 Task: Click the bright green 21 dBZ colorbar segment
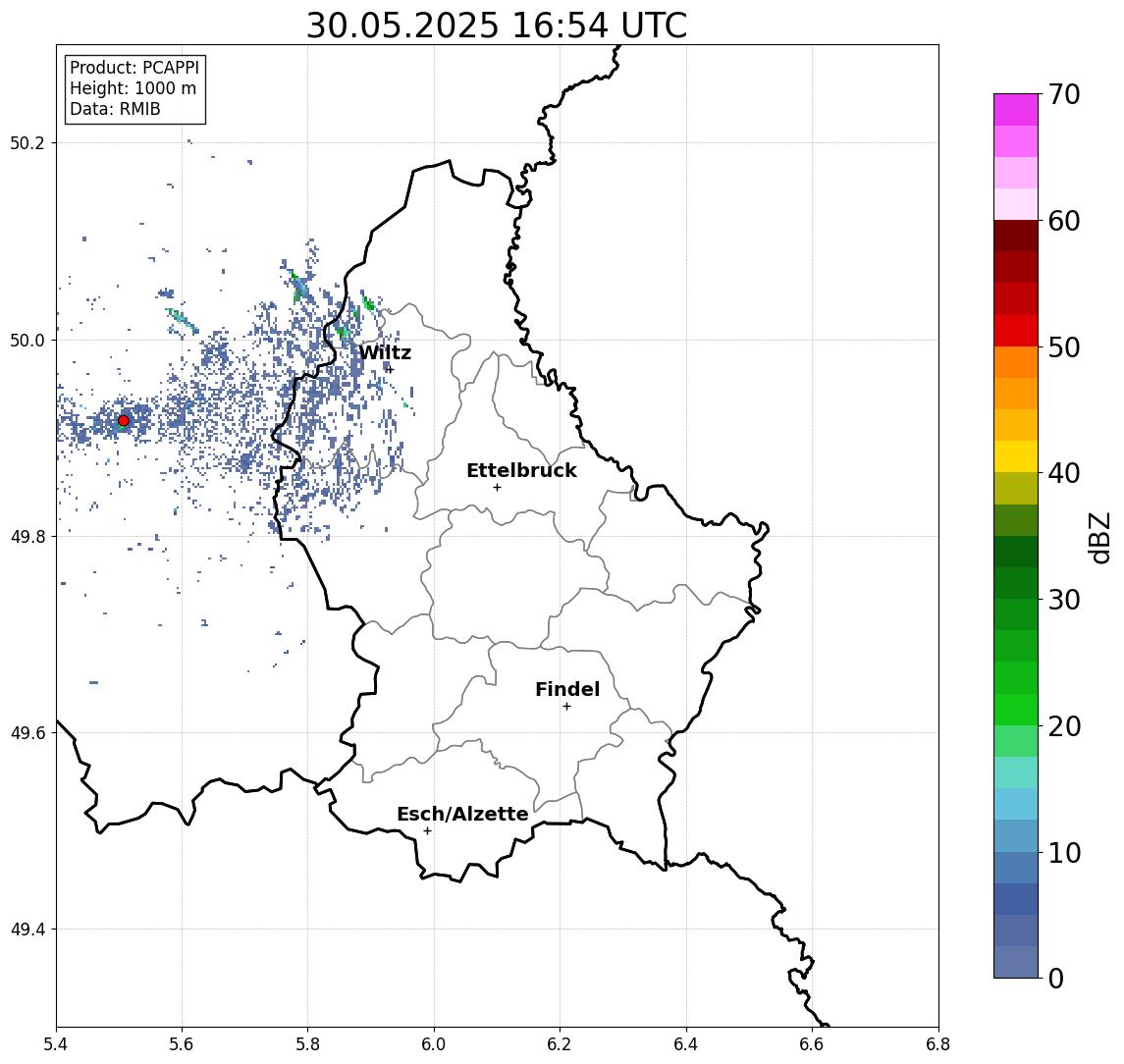click(x=1016, y=709)
